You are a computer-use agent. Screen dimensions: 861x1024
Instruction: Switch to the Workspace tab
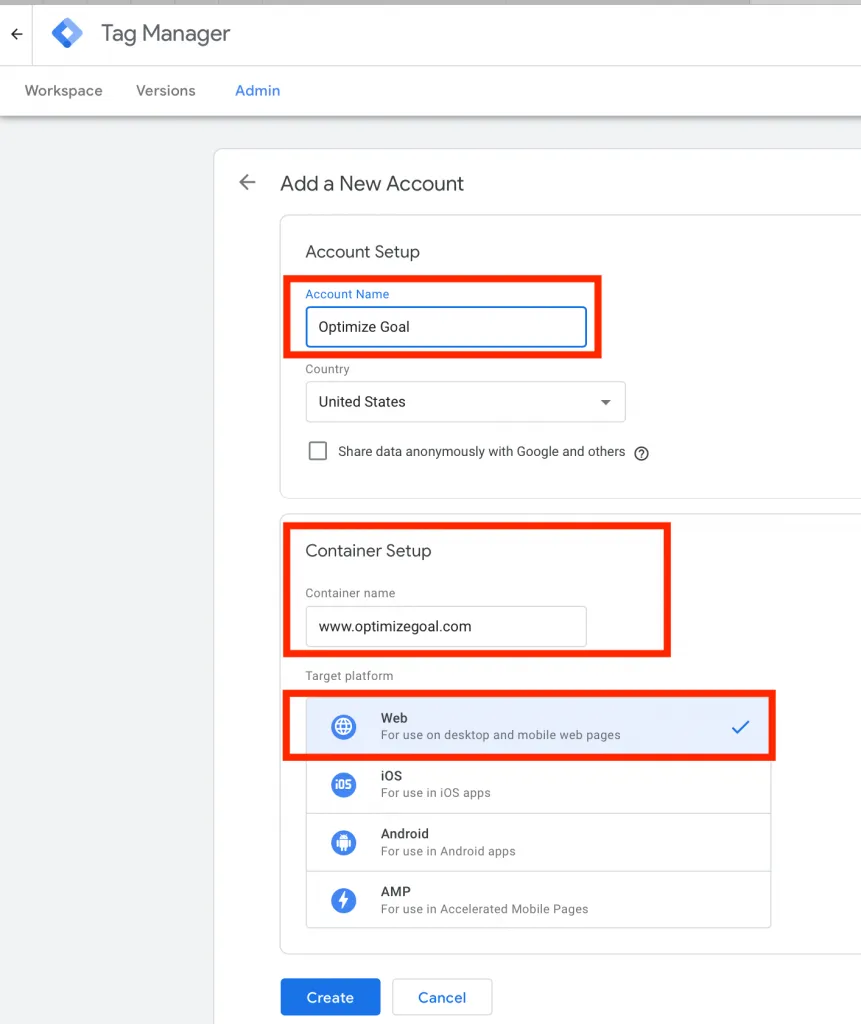(x=63, y=91)
